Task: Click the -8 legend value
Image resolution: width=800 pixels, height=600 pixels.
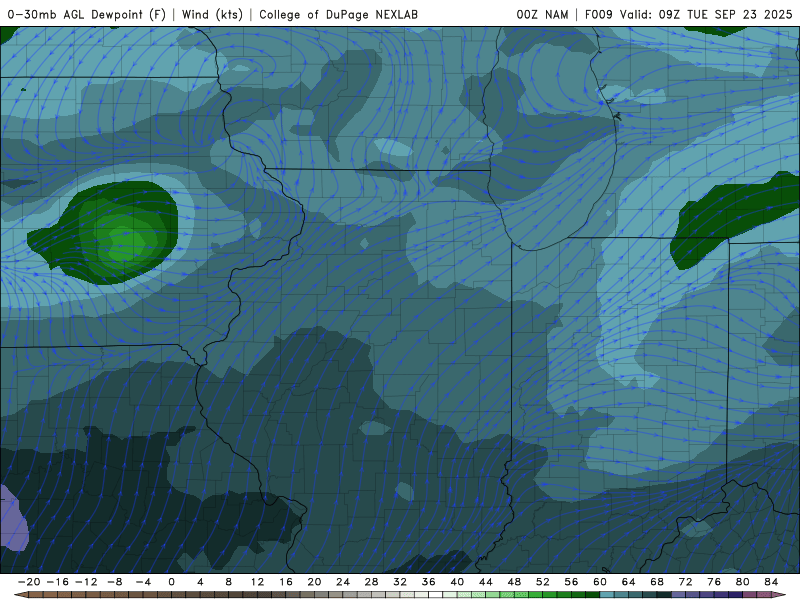Action: 114,582
